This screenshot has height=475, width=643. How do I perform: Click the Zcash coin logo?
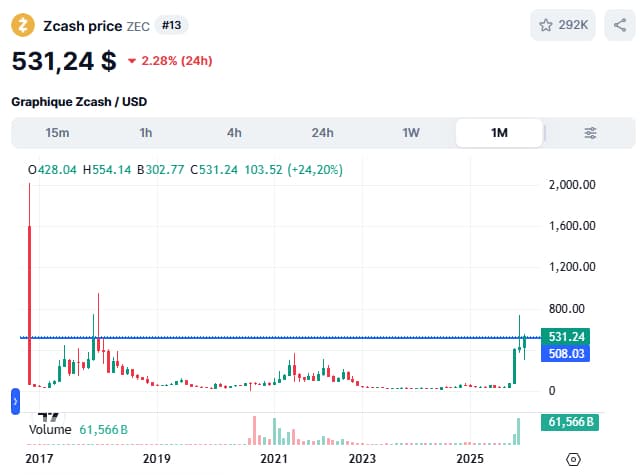coord(23,25)
